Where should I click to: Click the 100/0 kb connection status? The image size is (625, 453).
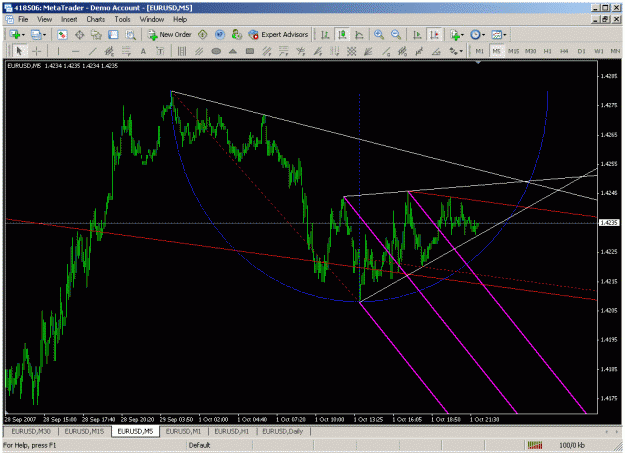[572, 445]
